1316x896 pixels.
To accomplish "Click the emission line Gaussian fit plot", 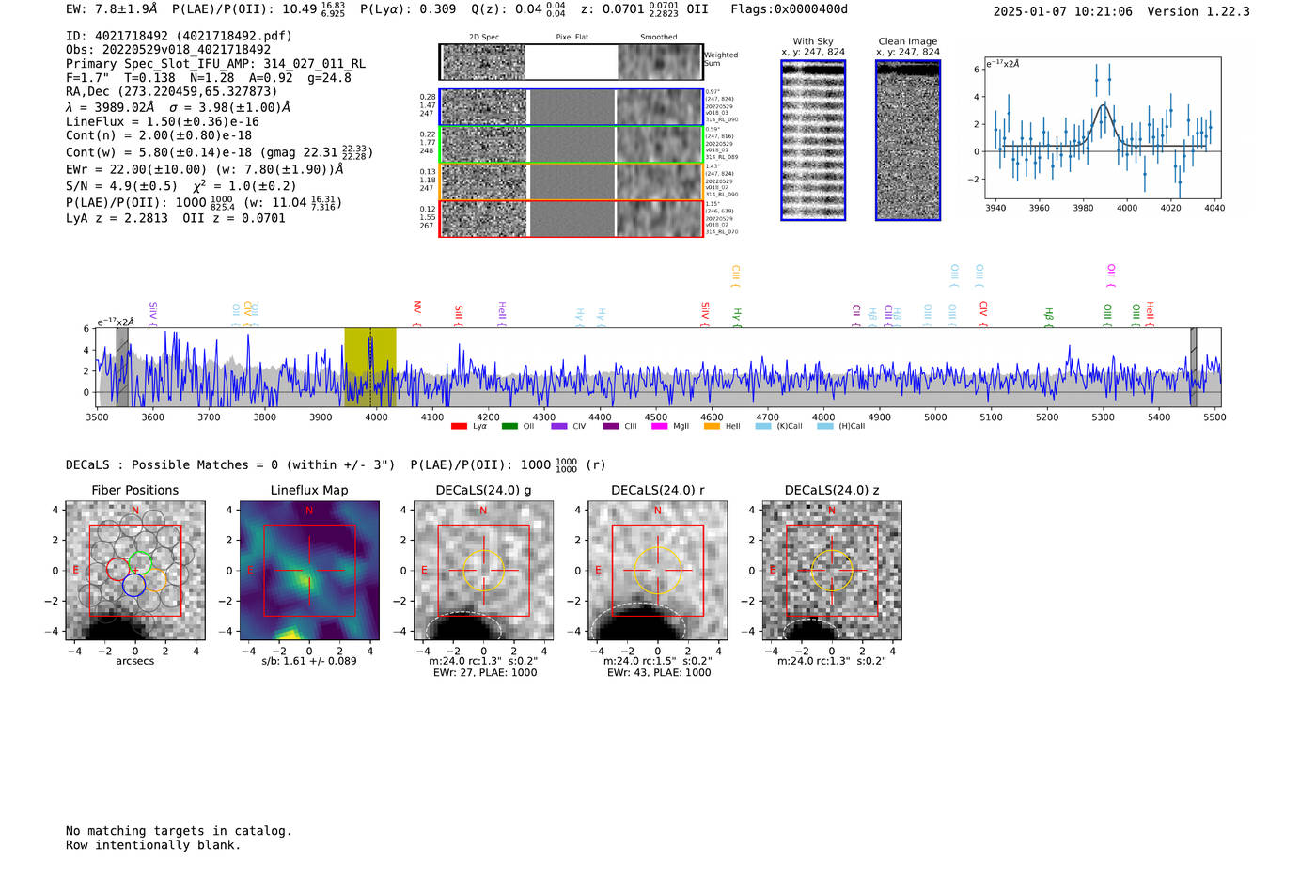I will pyautogui.click(x=1102, y=127).
